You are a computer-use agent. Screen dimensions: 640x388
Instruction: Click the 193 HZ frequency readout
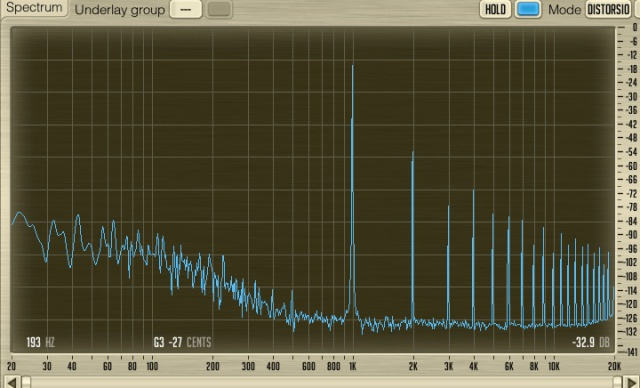(40, 342)
